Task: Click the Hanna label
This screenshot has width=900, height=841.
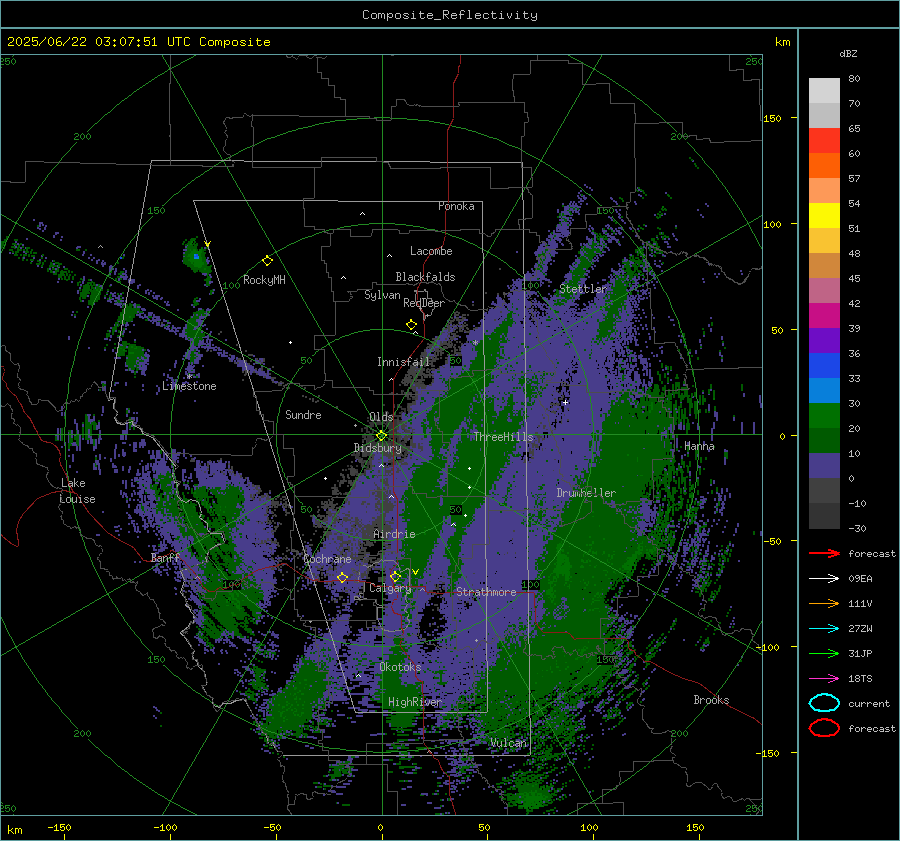Action: 699,446
